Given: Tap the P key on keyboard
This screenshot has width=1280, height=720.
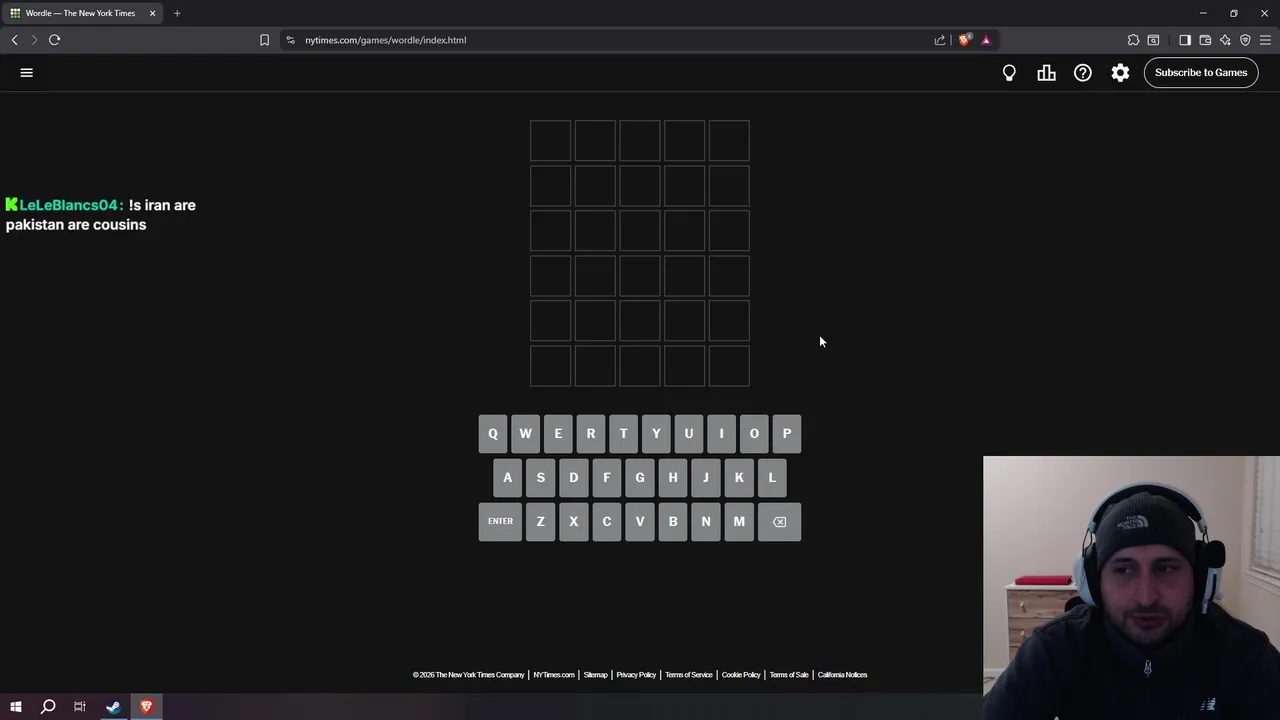Looking at the screenshot, I should (787, 434).
